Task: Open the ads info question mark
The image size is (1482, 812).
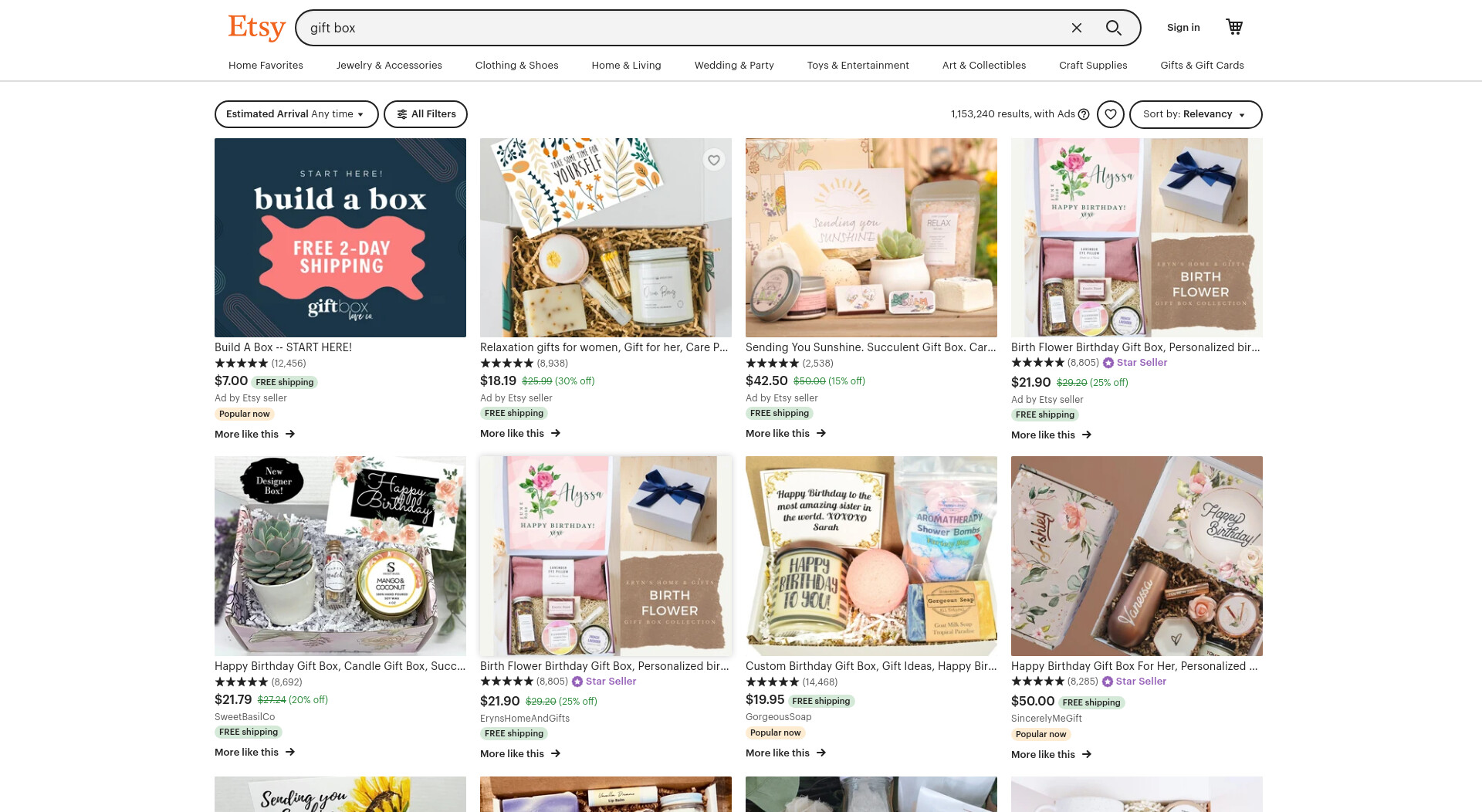Action: (1084, 114)
